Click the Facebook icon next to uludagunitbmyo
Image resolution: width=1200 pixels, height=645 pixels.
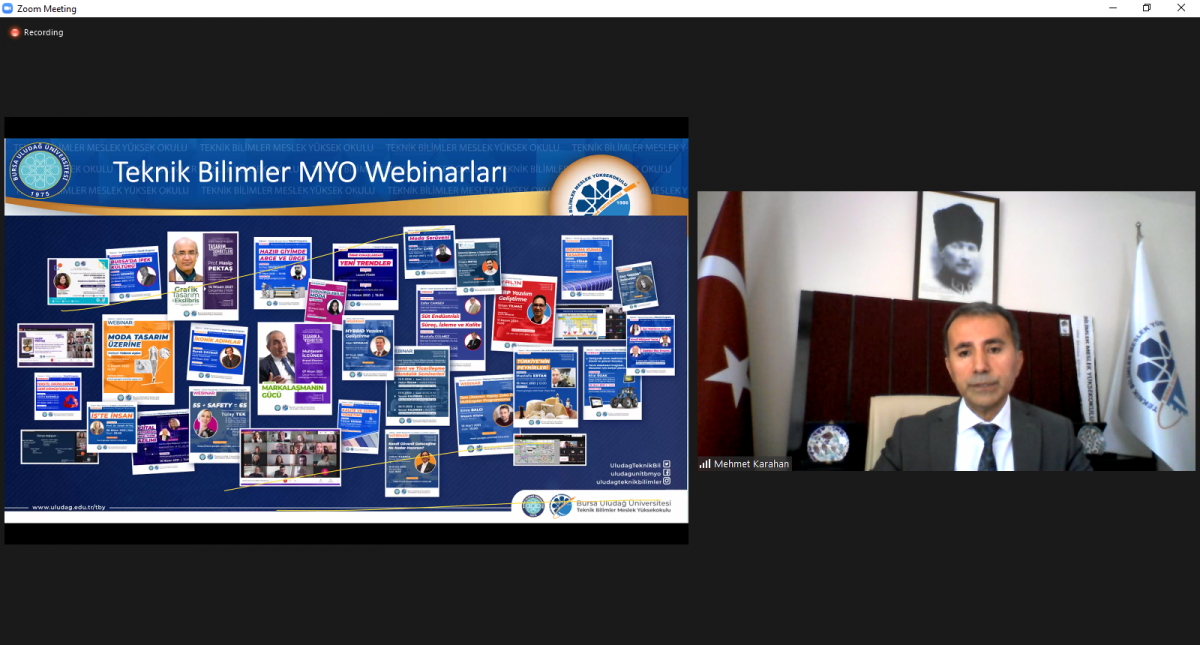tap(667, 473)
